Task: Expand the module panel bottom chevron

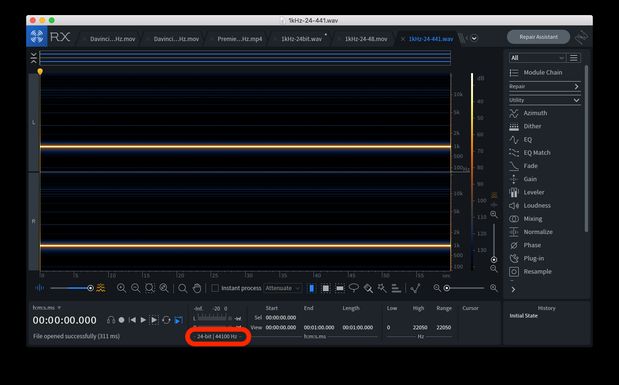Action: 513,289
